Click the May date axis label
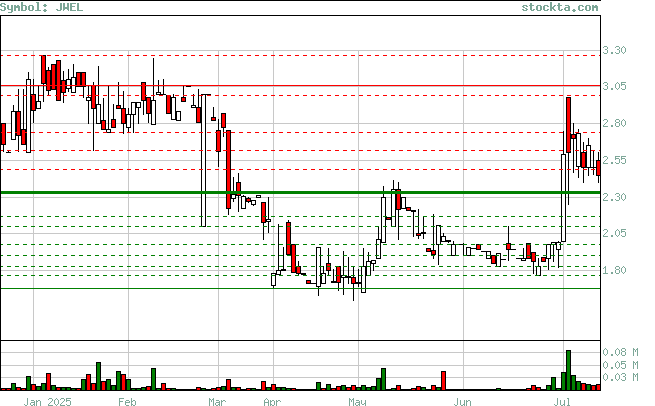 [357, 402]
